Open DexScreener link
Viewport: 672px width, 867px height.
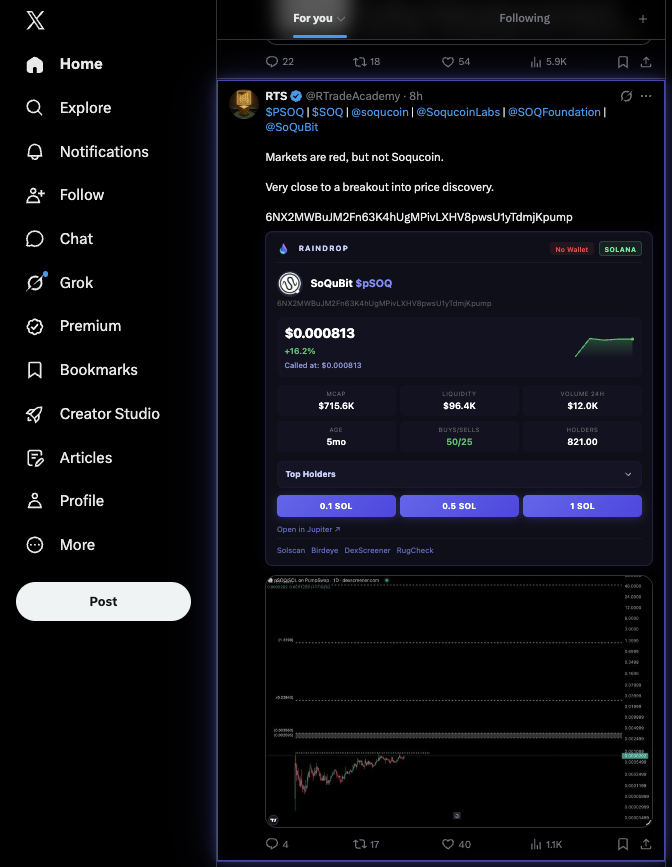[367, 551]
